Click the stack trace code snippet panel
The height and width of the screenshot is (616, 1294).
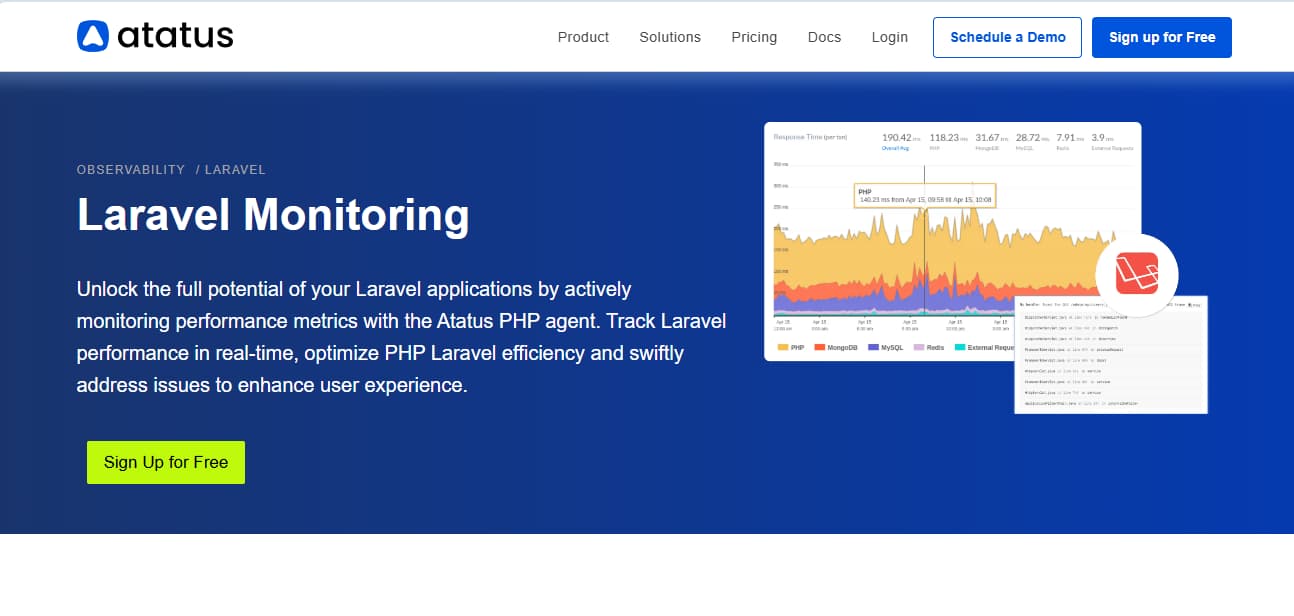pos(1110,362)
